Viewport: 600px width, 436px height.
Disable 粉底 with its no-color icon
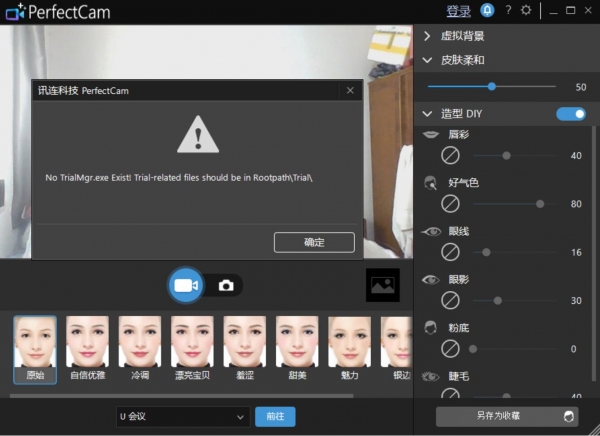coord(450,349)
